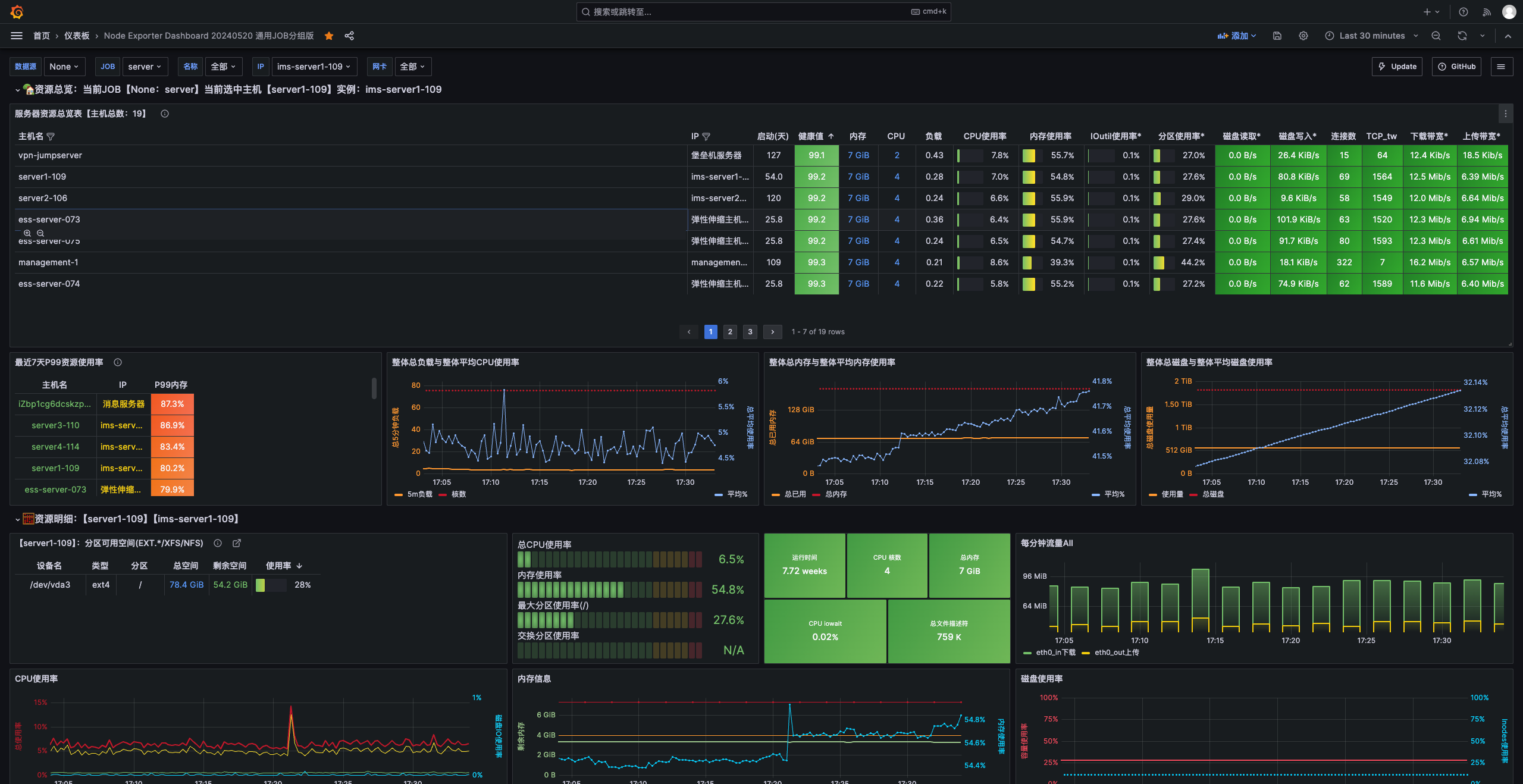Click the refresh dashboard icon
The width and height of the screenshot is (1523, 784).
[x=1462, y=36]
